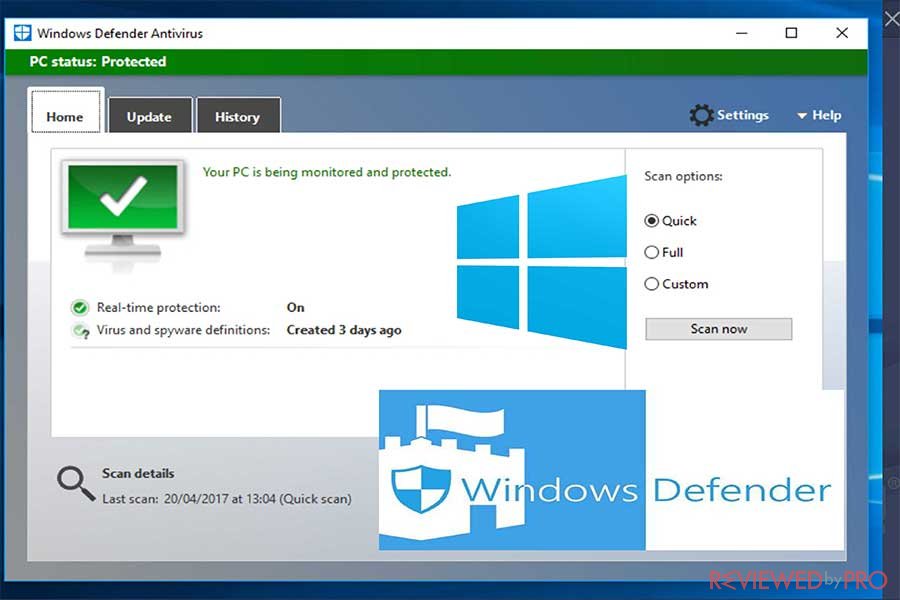Image resolution: width=900 pixels, height=600 pixels.
Task: Click the 'PC status: Protected' text
Action: pos(98,61)
